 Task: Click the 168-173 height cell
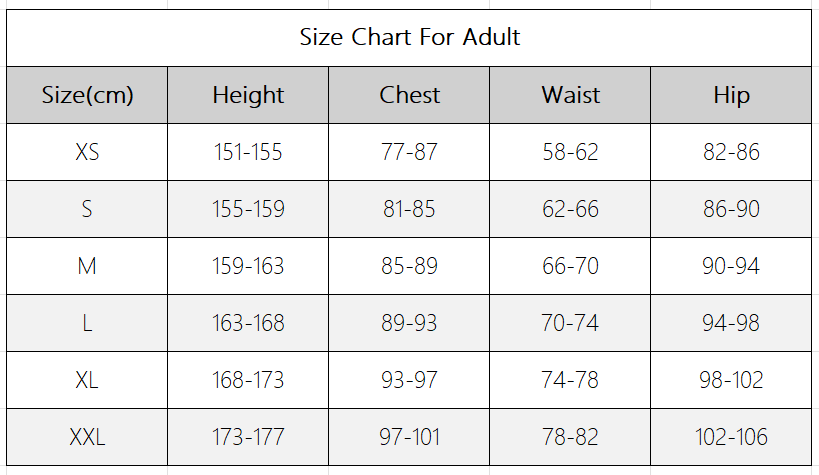tap(248, 380)
